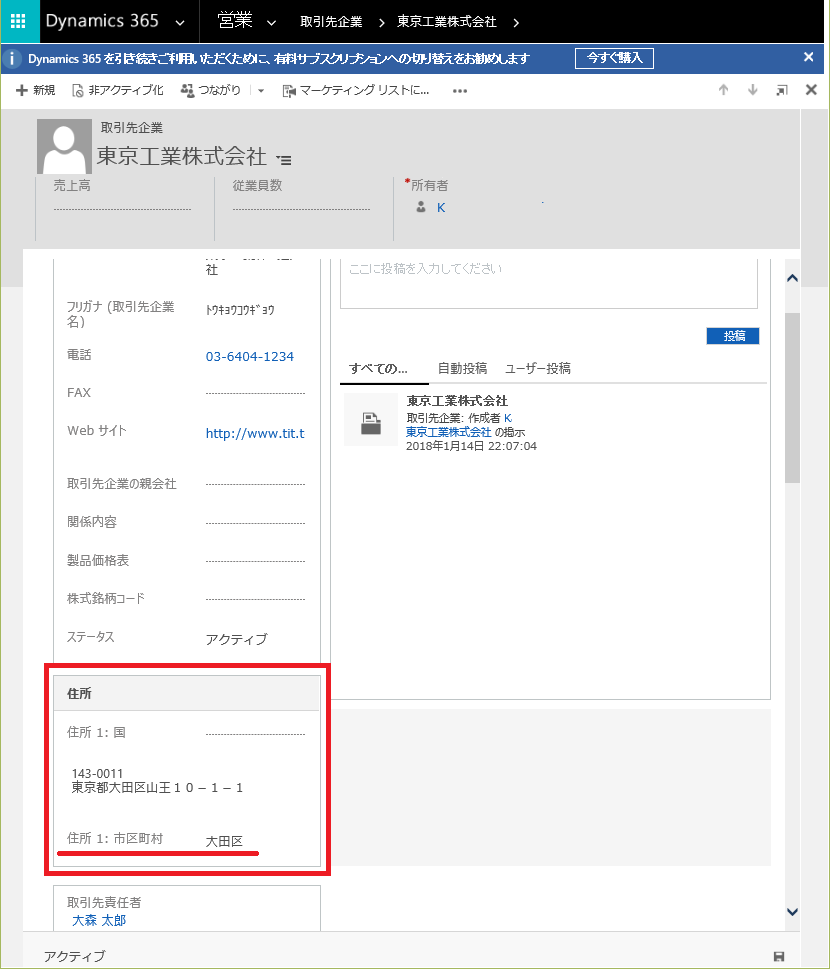Click the 製品価格表 field

[255, 561]
